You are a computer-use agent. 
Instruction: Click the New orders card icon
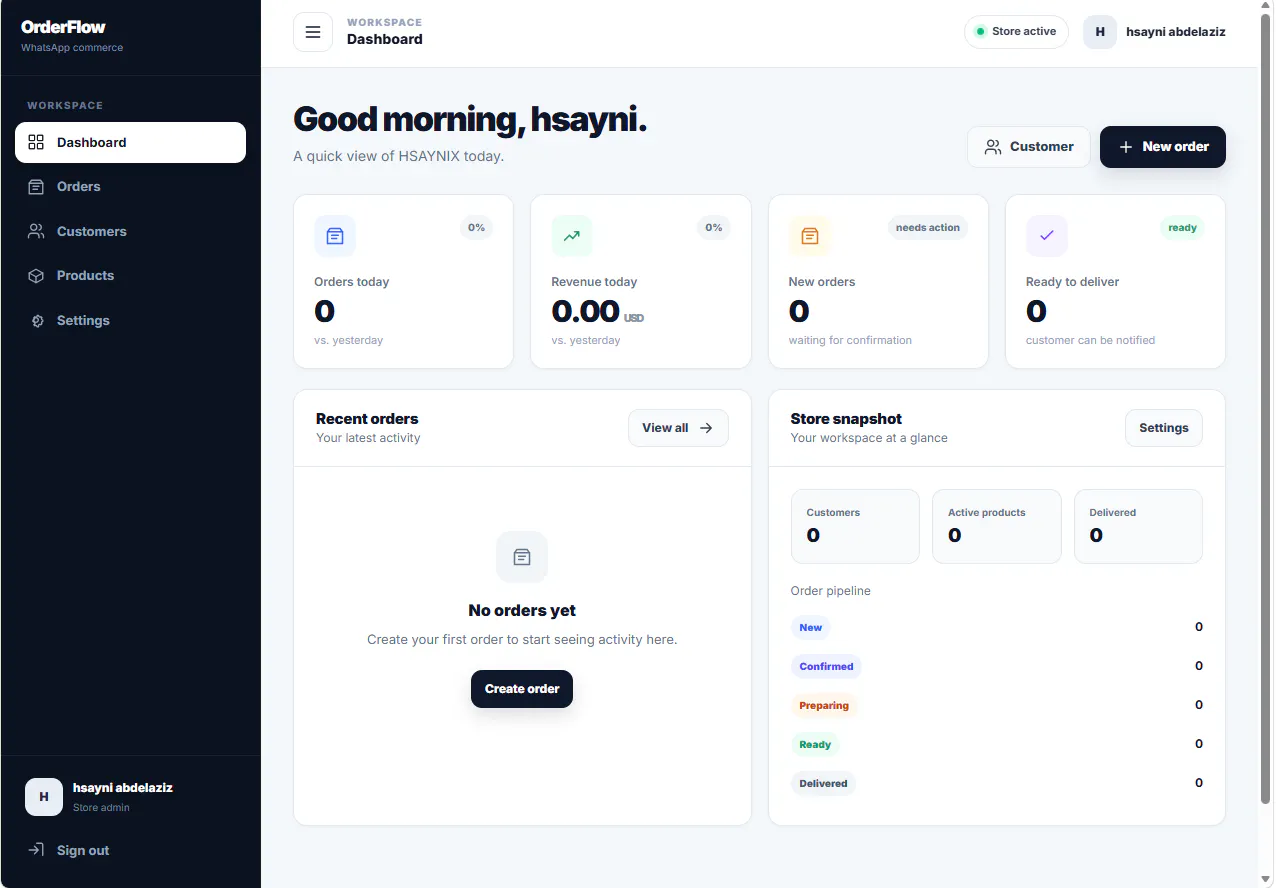pos(810,236)
